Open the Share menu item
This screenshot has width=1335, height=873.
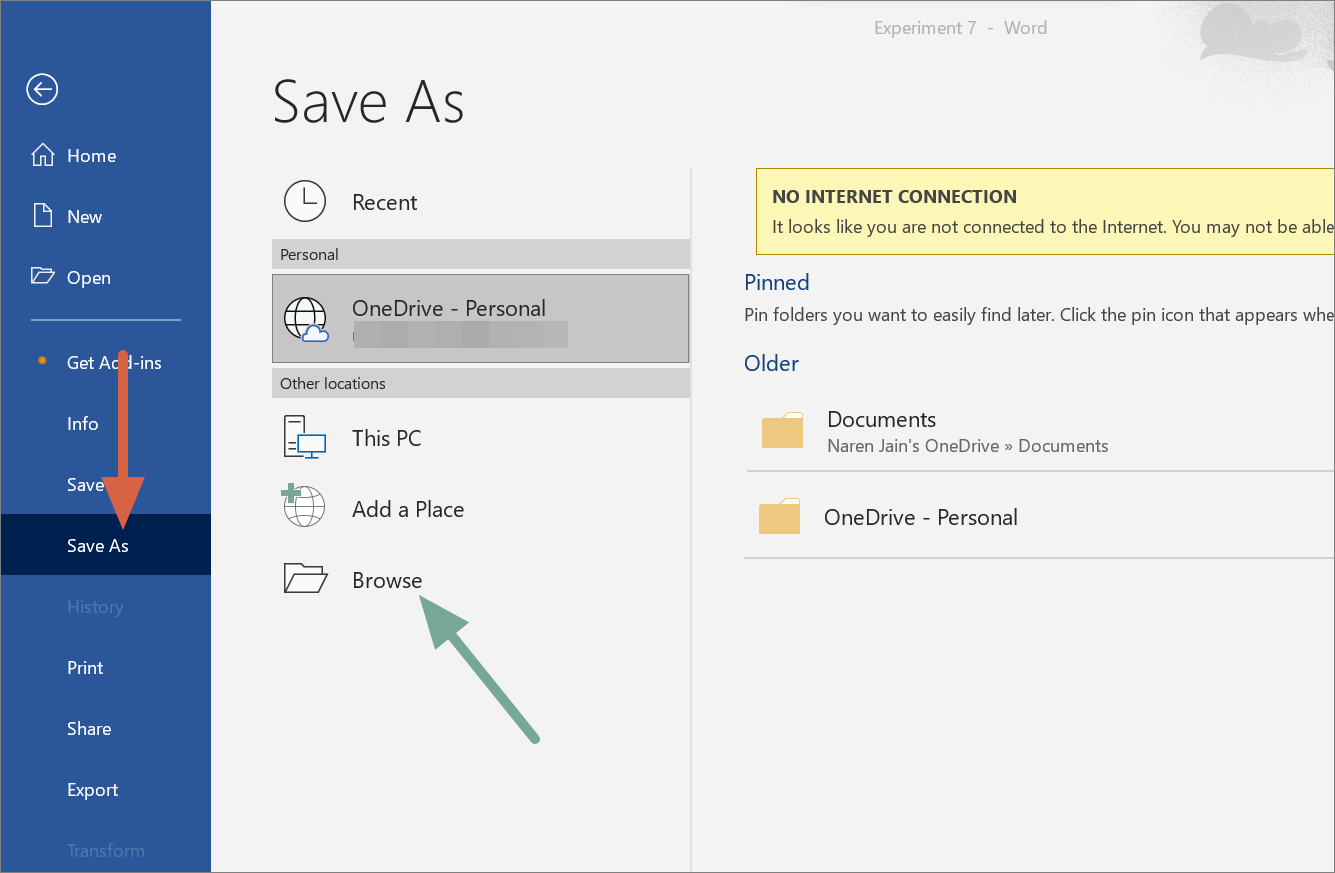pos(89,729)
